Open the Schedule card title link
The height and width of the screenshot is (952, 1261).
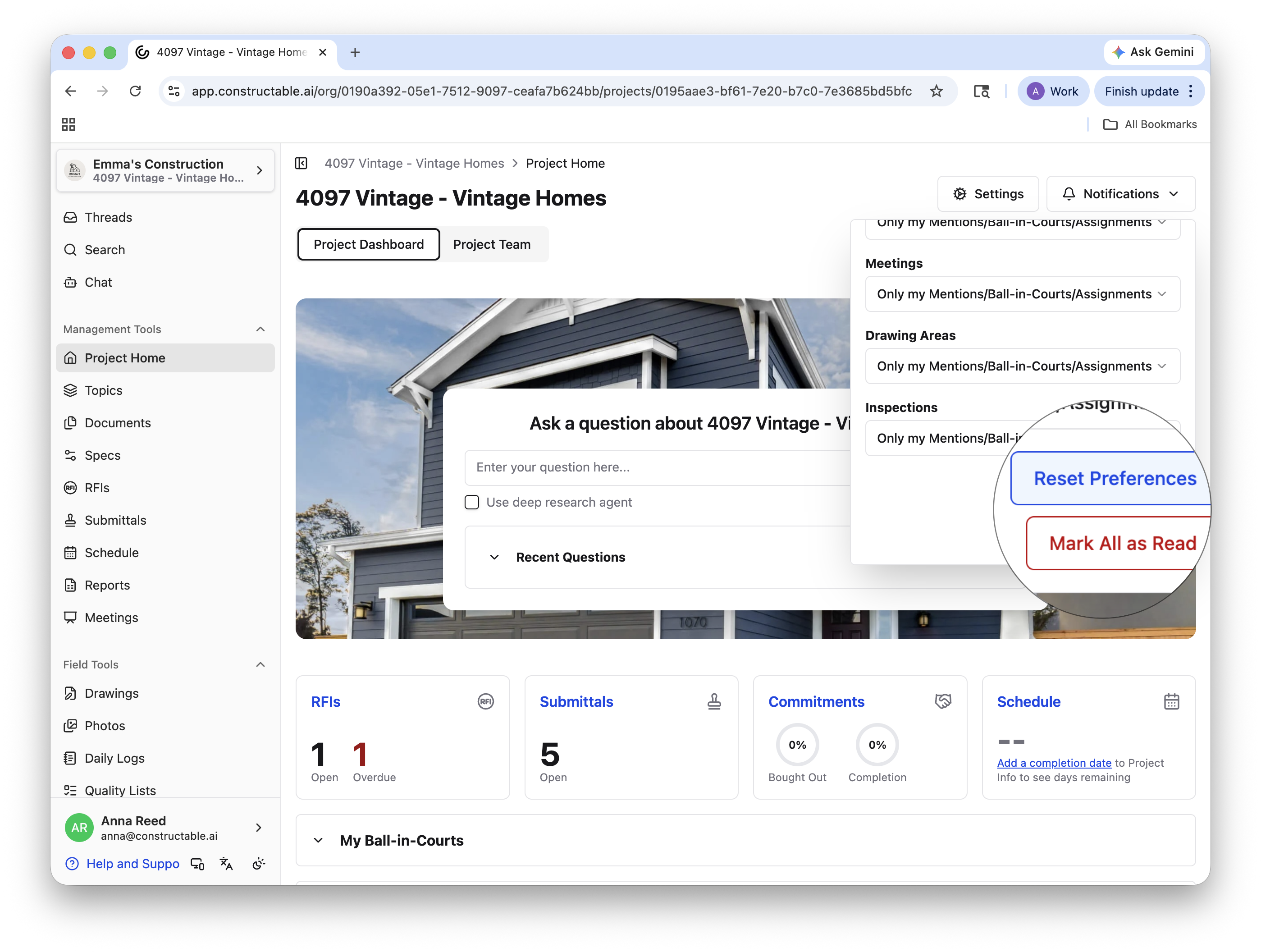(1028, 702)
